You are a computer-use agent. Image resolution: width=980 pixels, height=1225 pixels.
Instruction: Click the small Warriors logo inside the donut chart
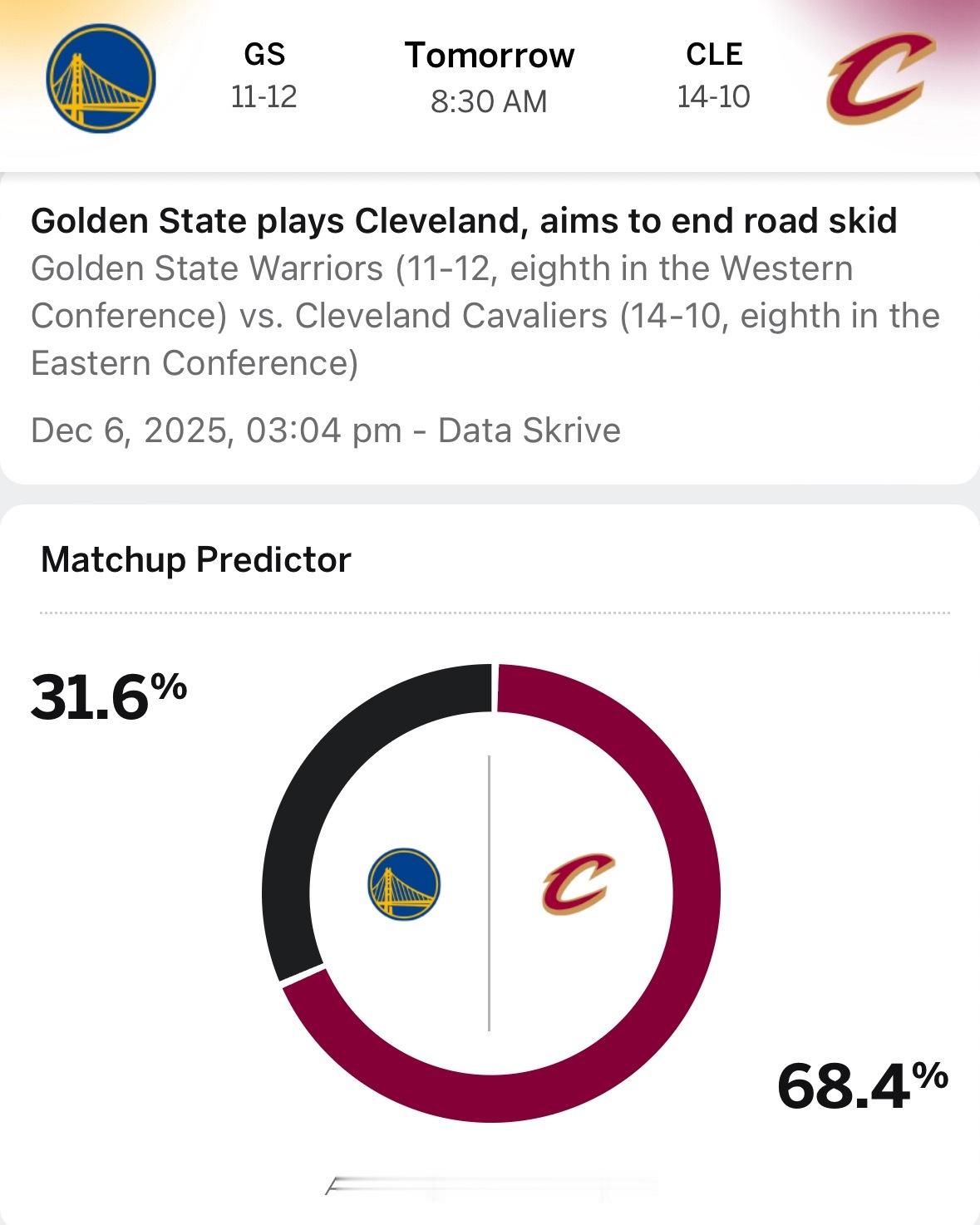[x=404, y=883]
